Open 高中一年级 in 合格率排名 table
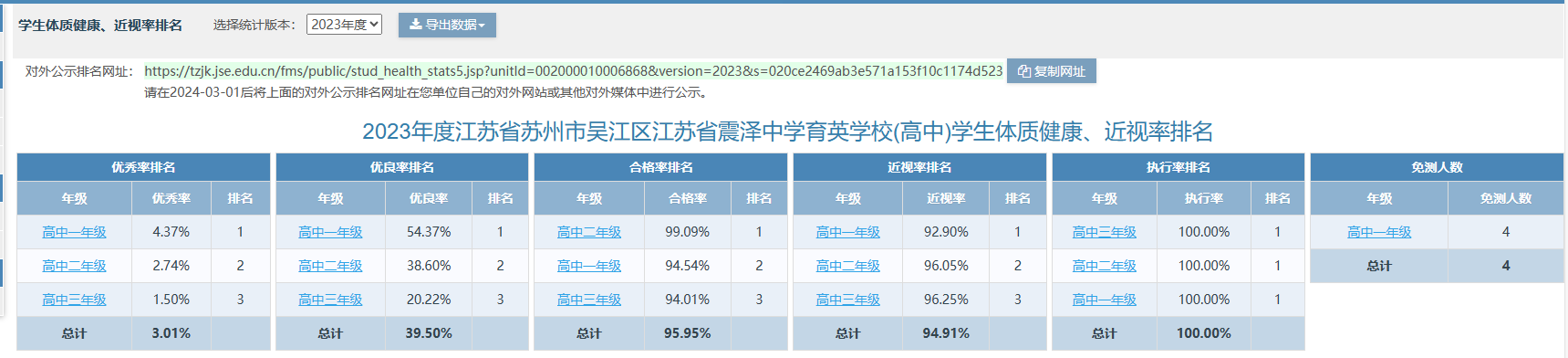 coord(589,266)
